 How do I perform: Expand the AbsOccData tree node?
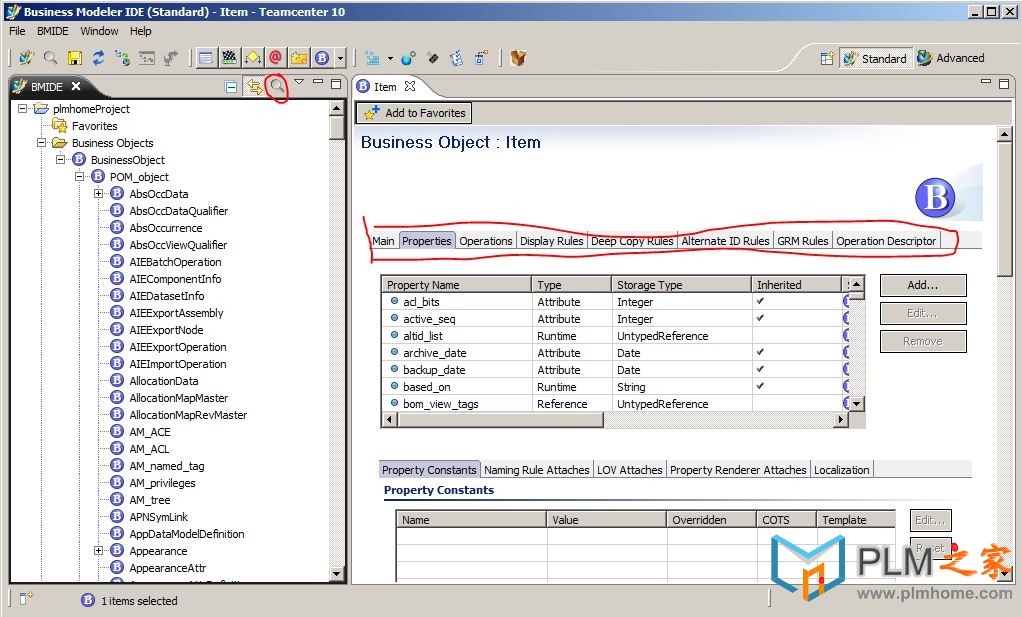[98, 194]
